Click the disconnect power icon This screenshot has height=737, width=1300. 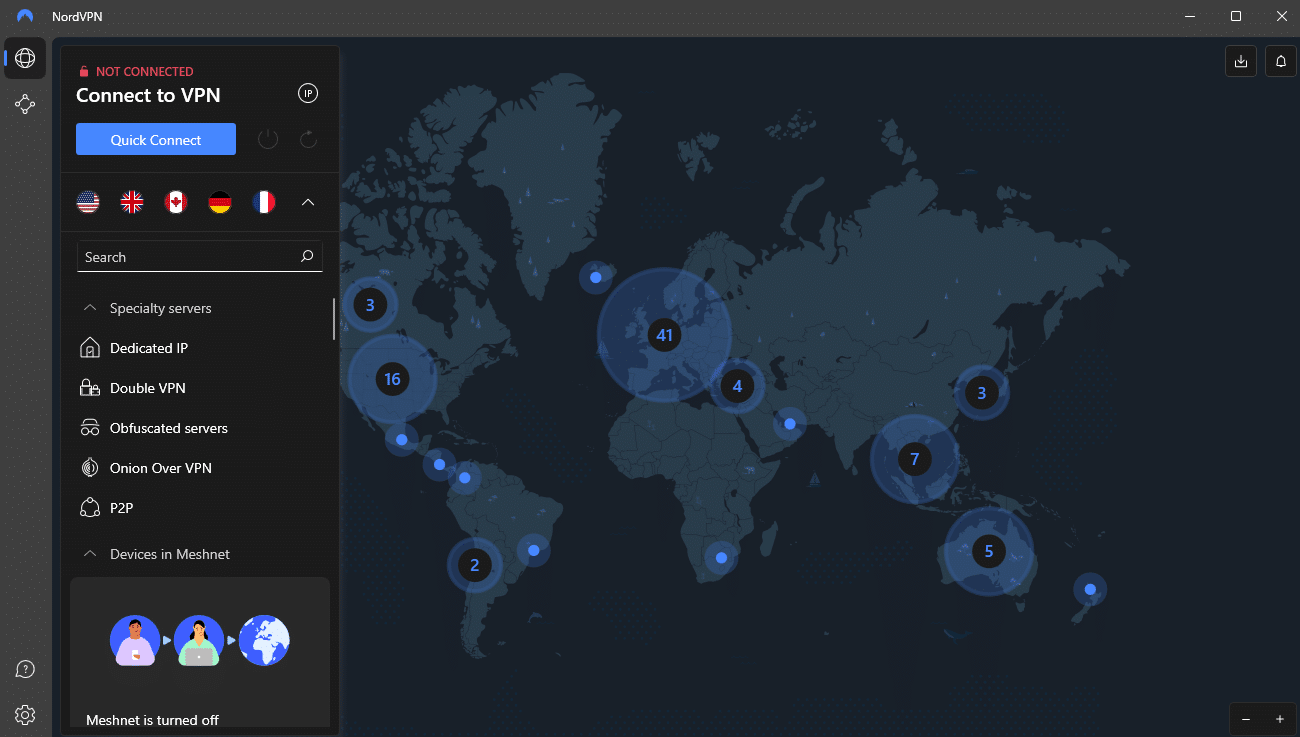268,139
